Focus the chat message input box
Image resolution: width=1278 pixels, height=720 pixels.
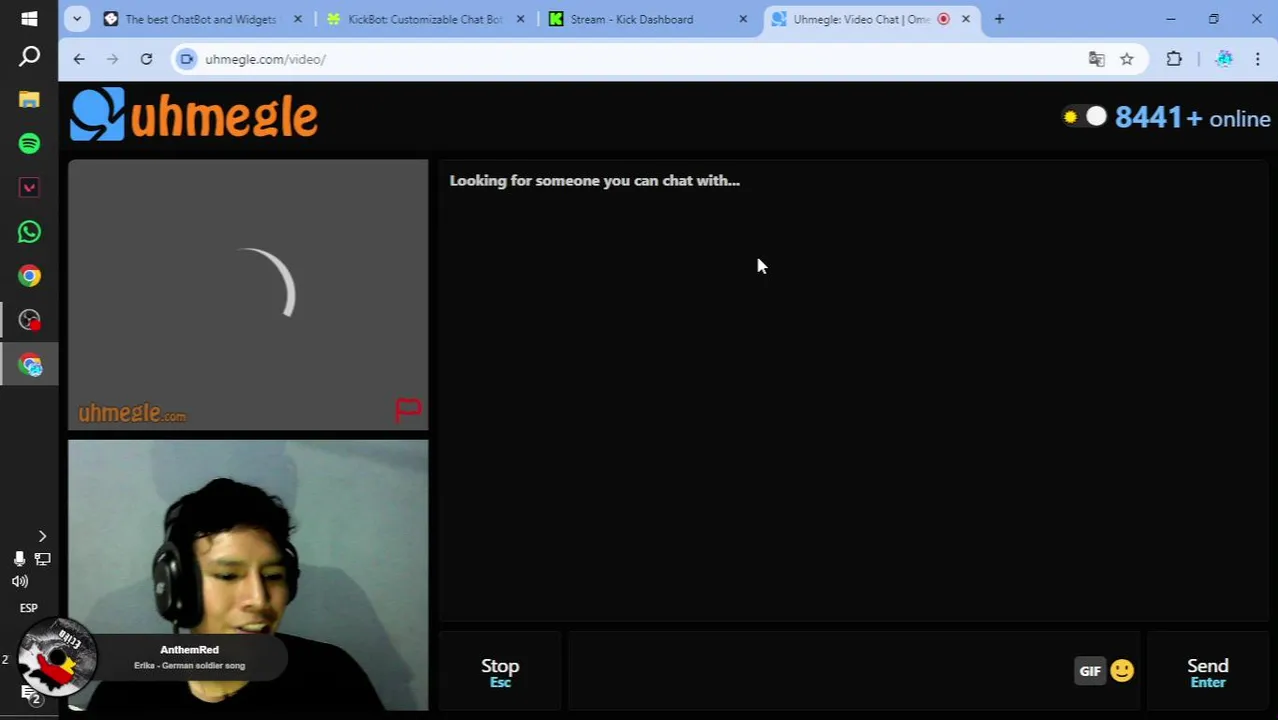[820, 672]
